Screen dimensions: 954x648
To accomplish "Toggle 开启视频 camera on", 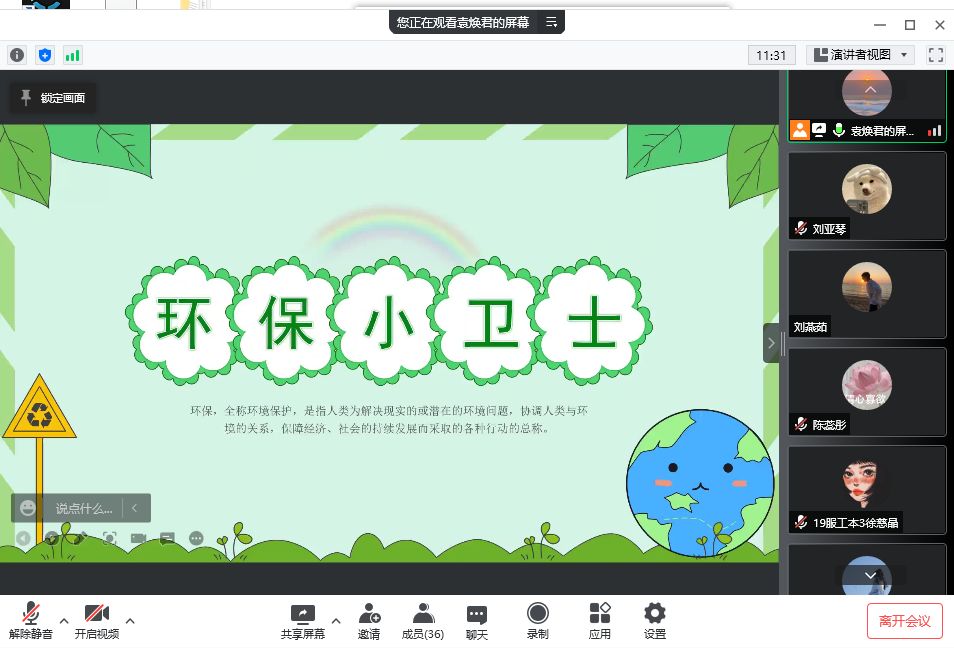I will pyautogui.click(x=96, y=621).
